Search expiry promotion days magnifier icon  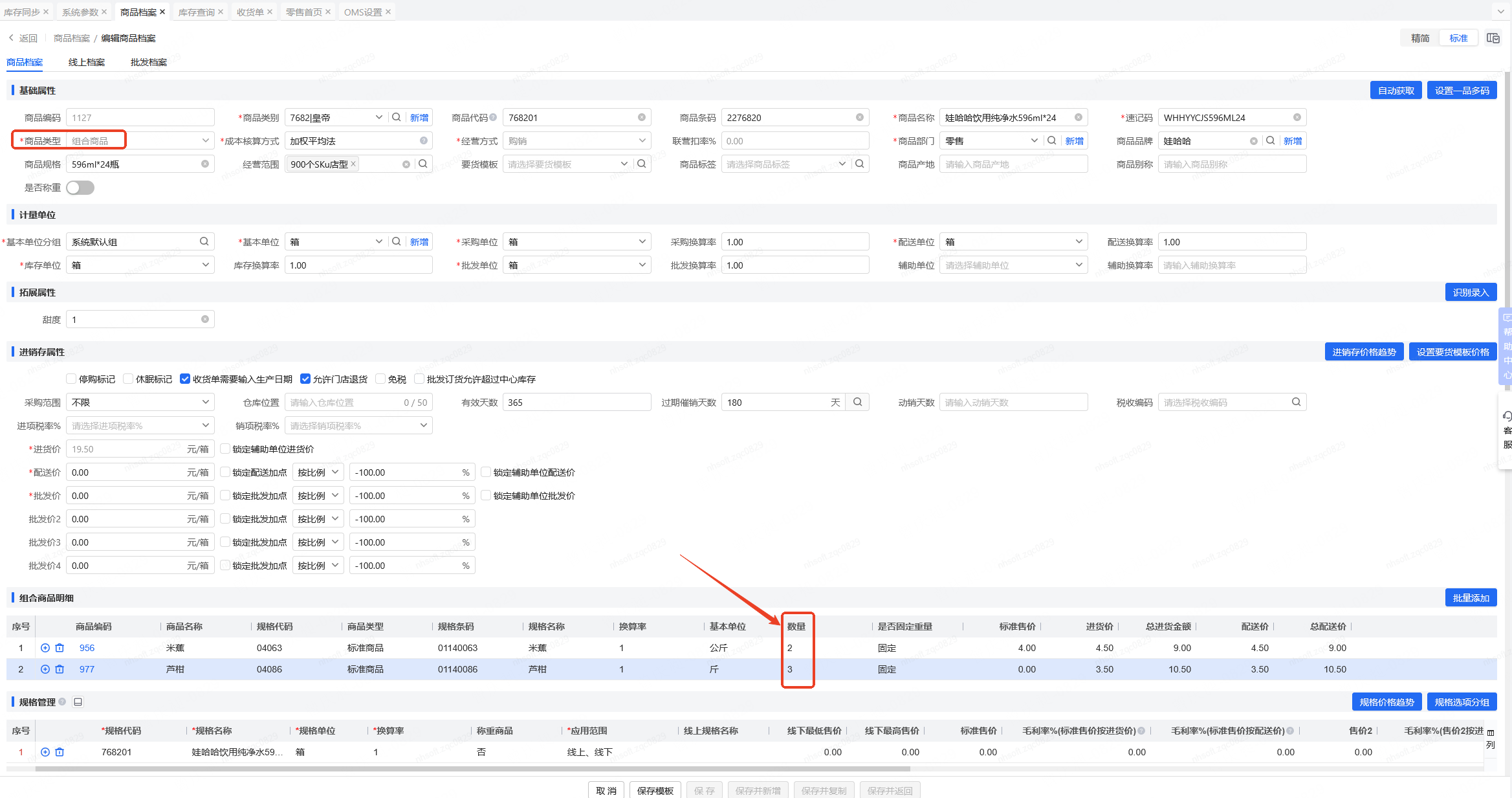[858, 402]
